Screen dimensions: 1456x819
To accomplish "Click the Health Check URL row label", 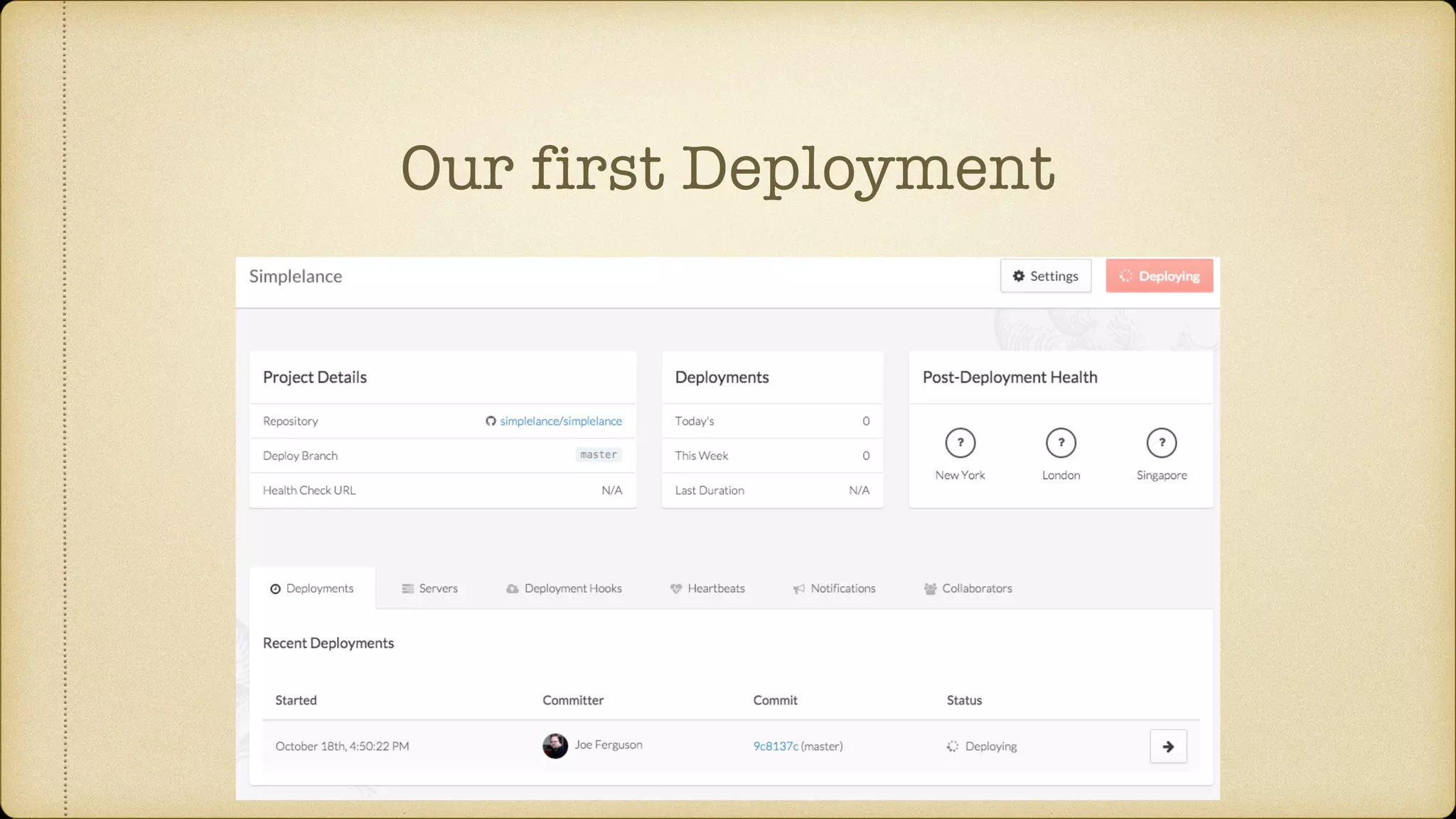I will pyautogui.click(x=309, y=490).
